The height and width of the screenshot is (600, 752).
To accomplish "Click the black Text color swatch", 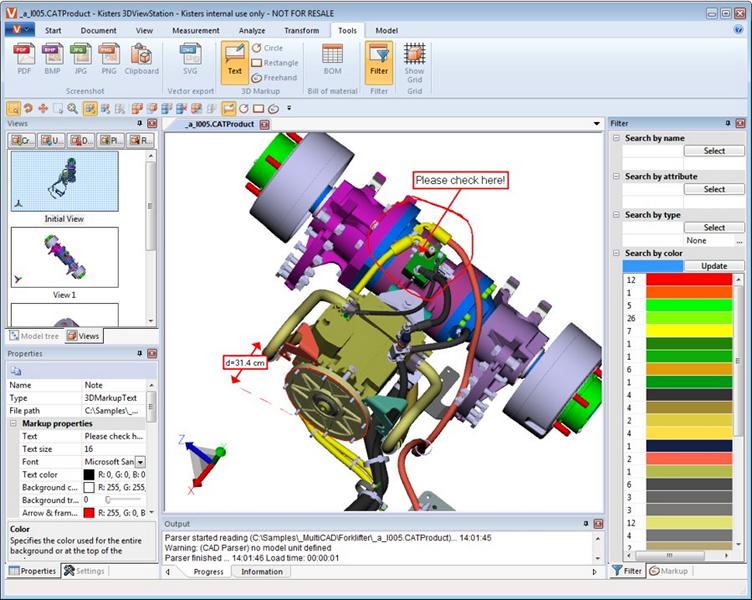I will [89, 474].
